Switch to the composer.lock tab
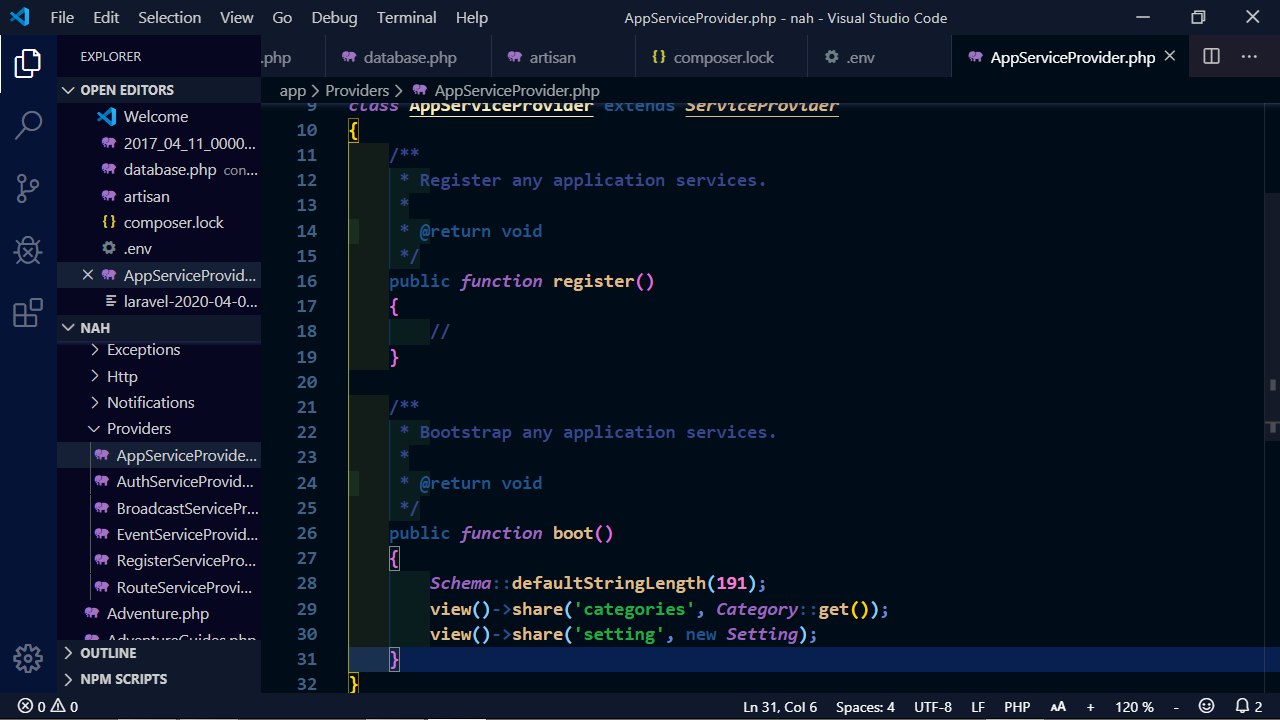This screenshot has width=1280, height=720. click(x=721, y=57)
